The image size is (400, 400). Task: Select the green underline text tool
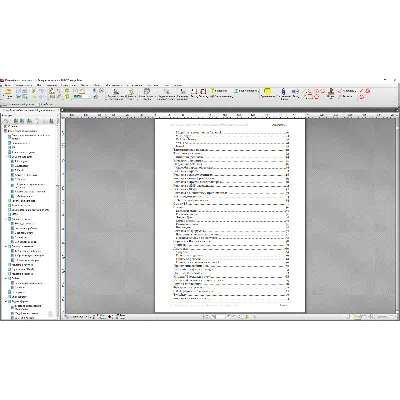[236, 91]
